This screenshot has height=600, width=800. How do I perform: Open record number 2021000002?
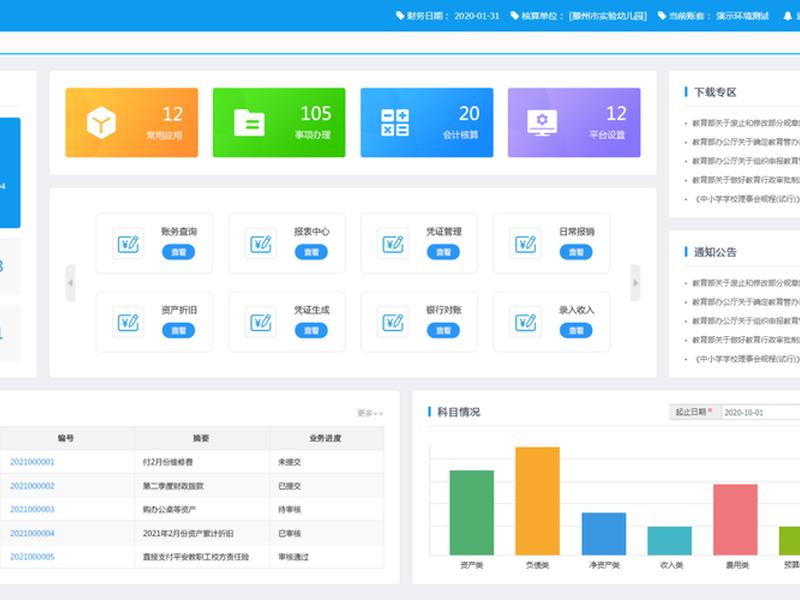click(x=32, y=486)
